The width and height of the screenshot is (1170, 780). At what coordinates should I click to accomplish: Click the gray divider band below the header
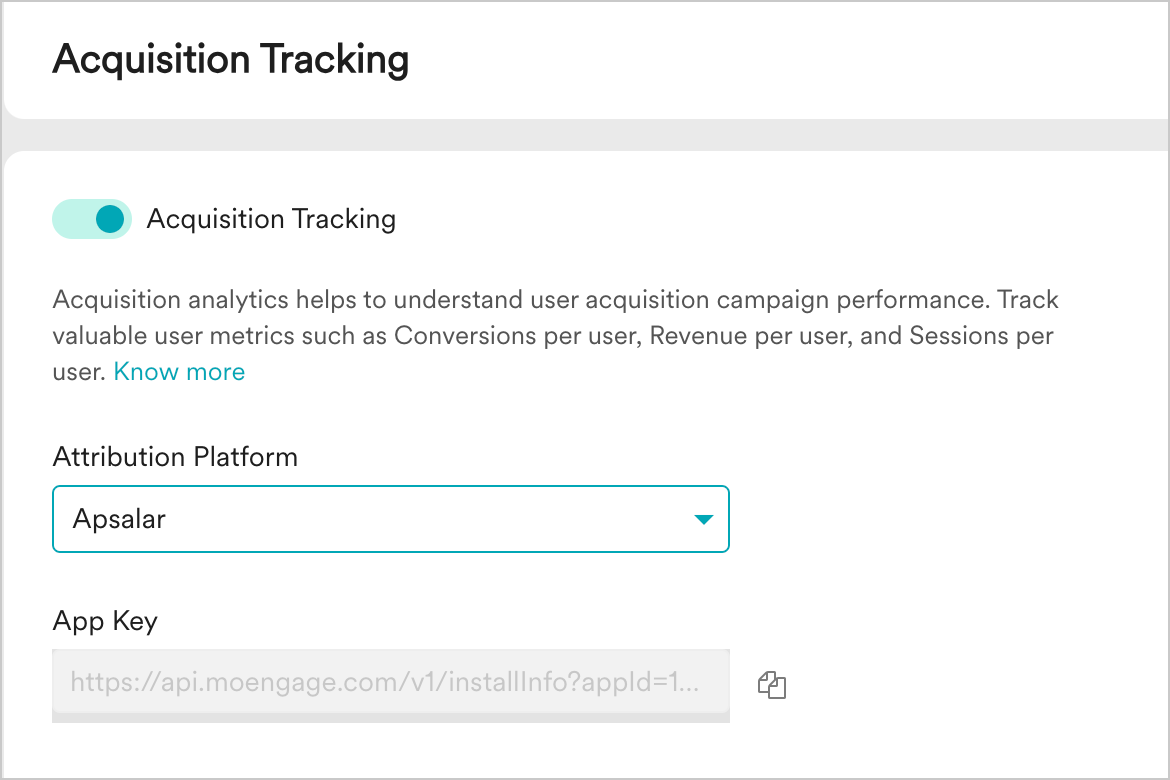tap(585, 135)
